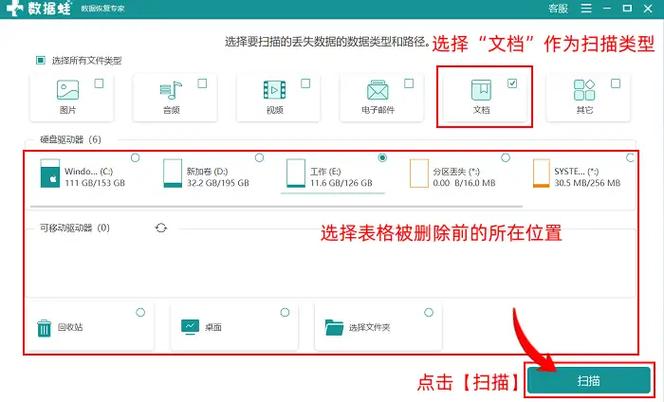Click the 新加卷 (D:) drive icon
The image size is (664, 402).
tap(172, 173)
